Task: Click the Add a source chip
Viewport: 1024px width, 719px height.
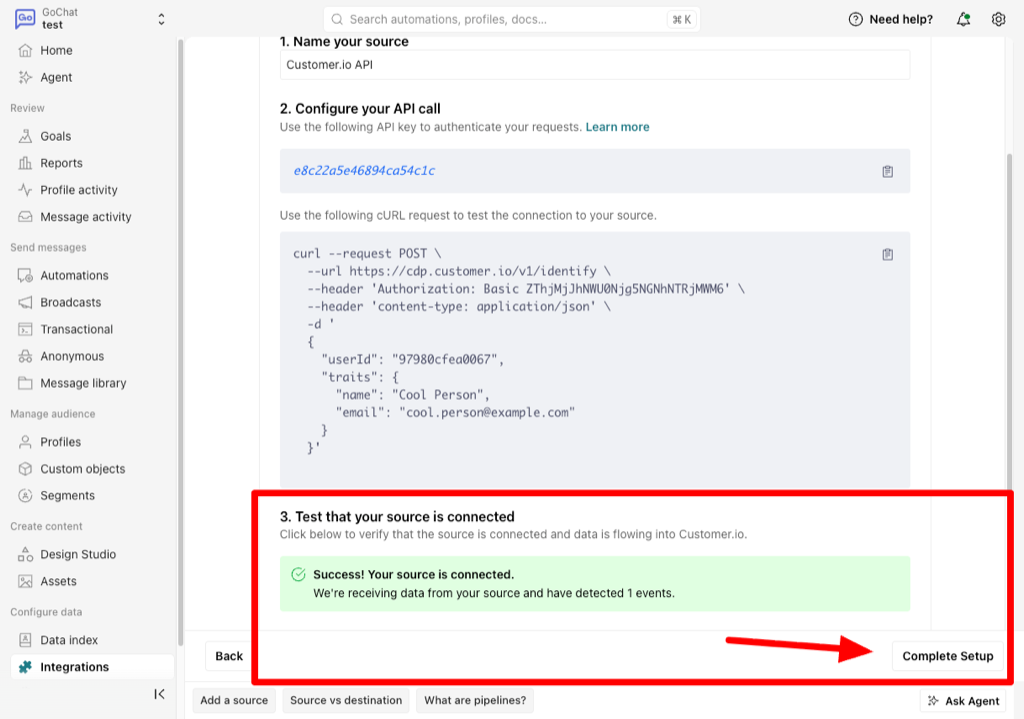Action: point(234,700)
